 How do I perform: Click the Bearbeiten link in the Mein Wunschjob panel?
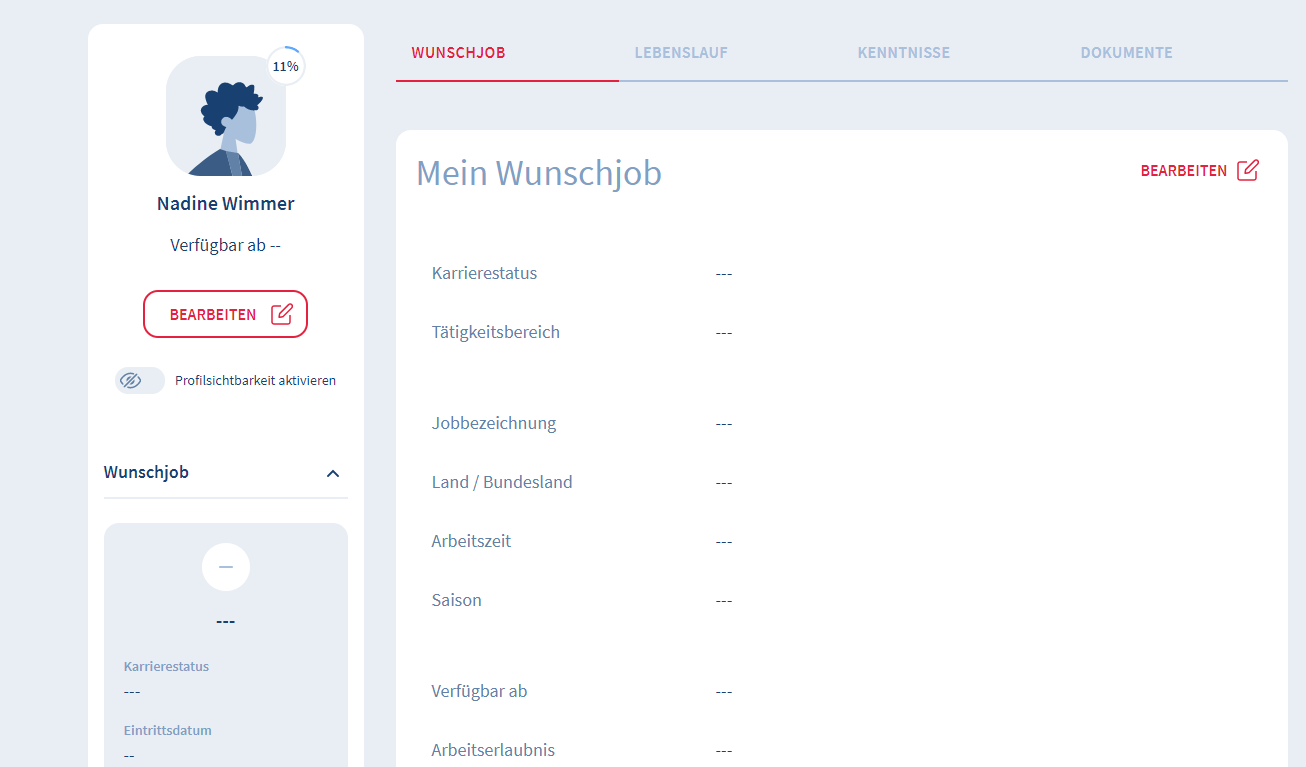click(1184, 171)
